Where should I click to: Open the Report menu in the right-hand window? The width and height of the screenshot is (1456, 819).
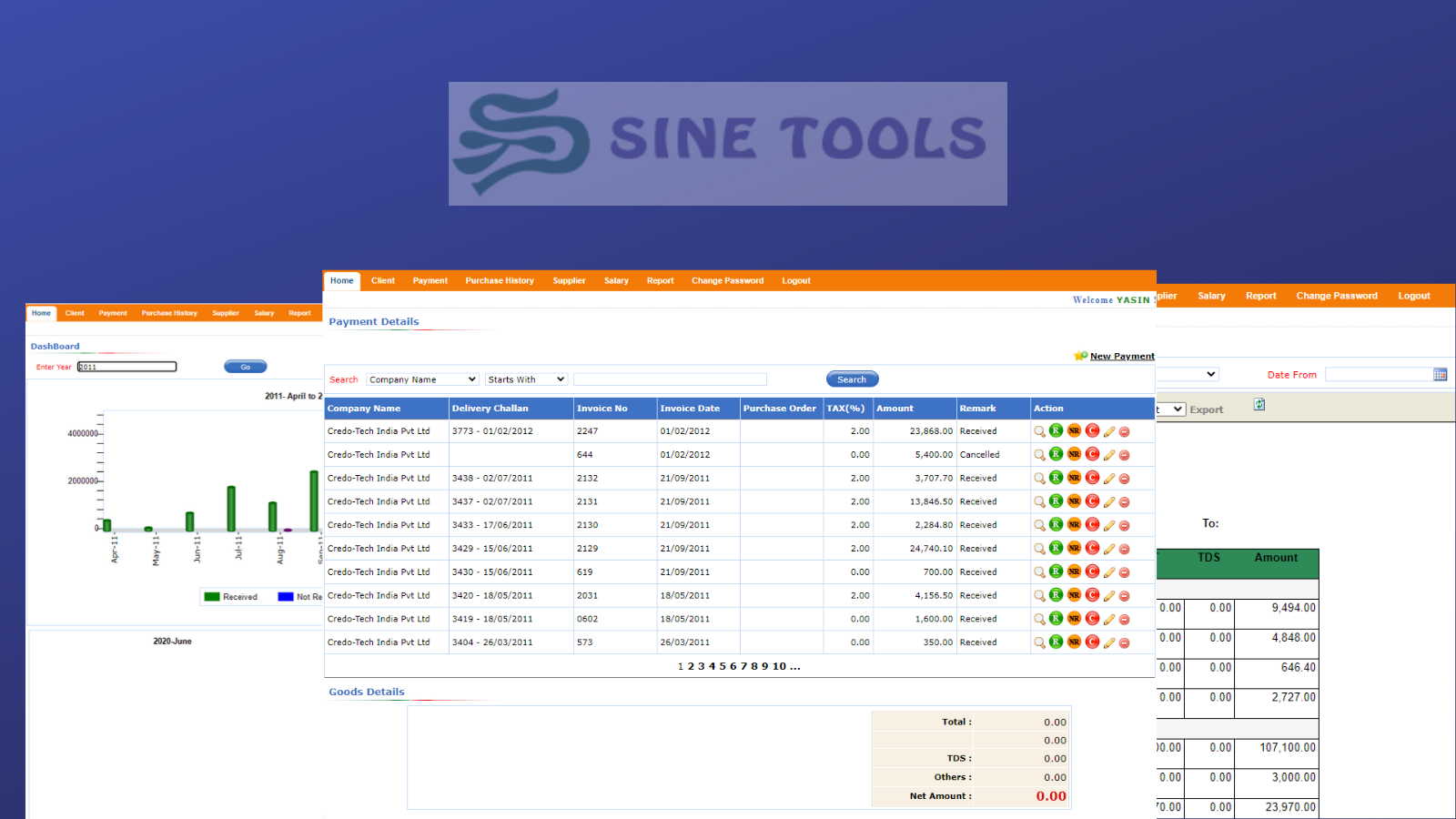click(x=1261, y=296)
